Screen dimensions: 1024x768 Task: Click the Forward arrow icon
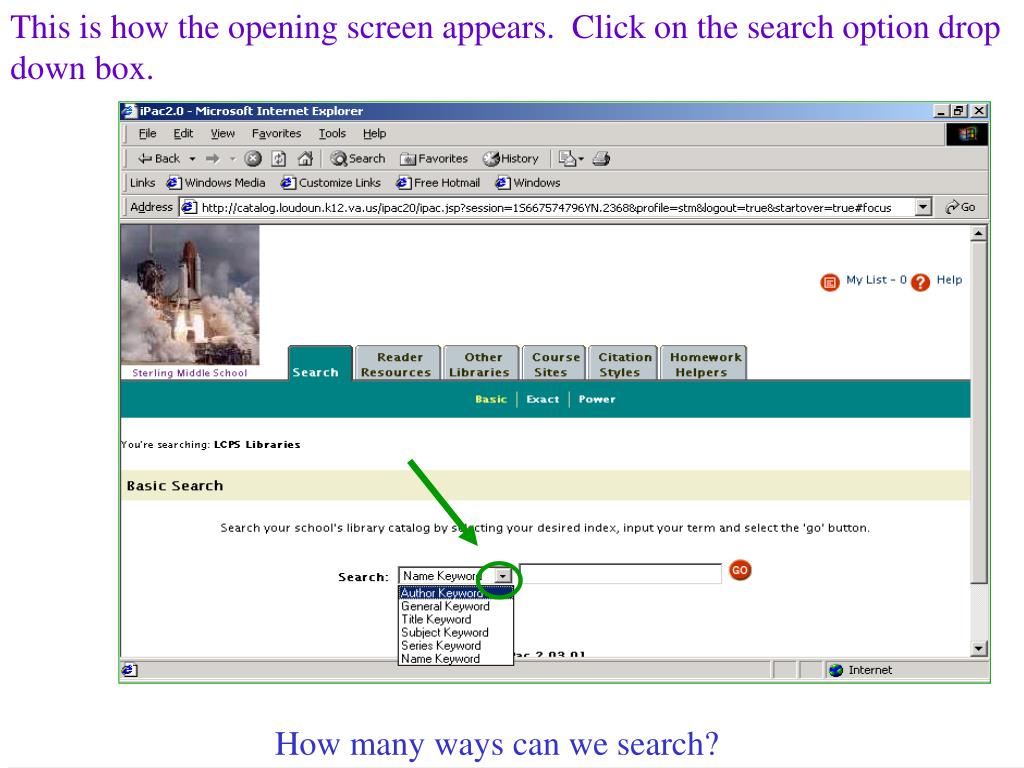(212, 159)
